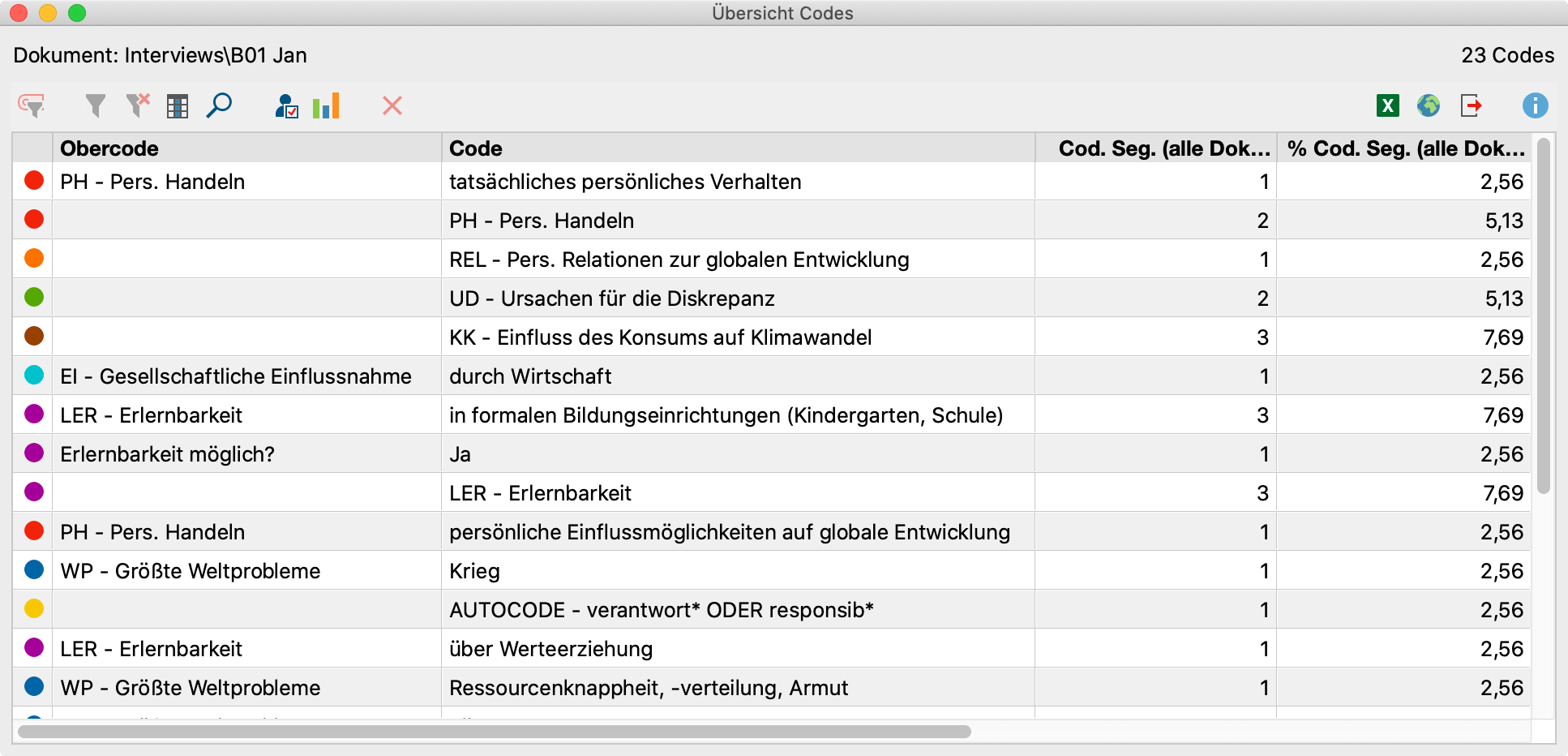Select the AUTOCODE - verantwort* ODER responsib* row
Image resolution: width=1568 pixels, height=756 pixels.
click(661, 609)
